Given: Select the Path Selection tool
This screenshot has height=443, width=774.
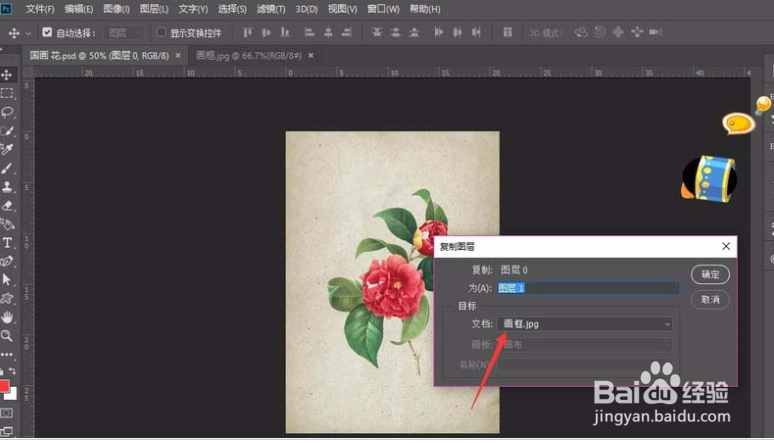Looking at the screenshot, I should (x=7, y=280).
